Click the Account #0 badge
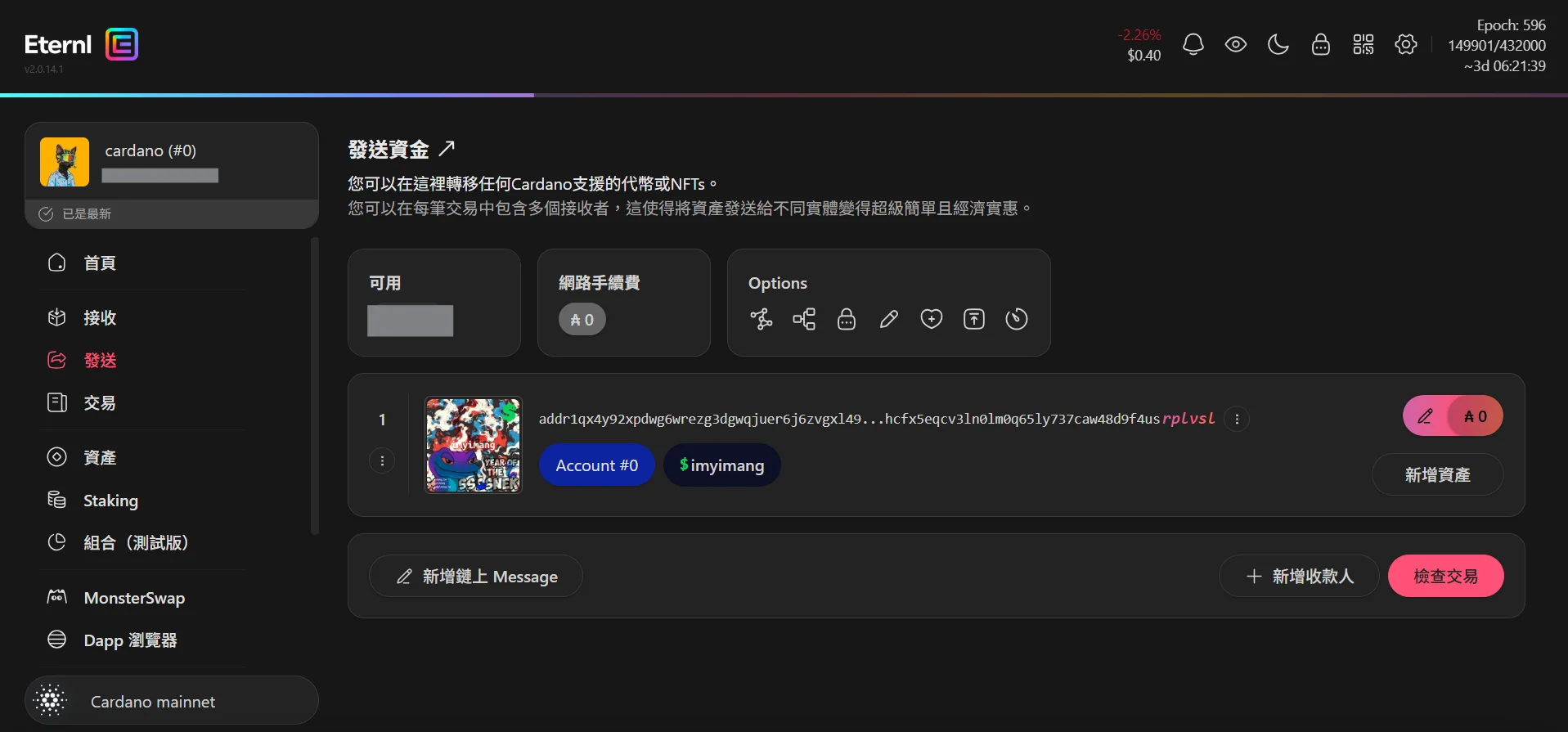1568x732 pixels. pyautogui.click(x=597, y=465)
